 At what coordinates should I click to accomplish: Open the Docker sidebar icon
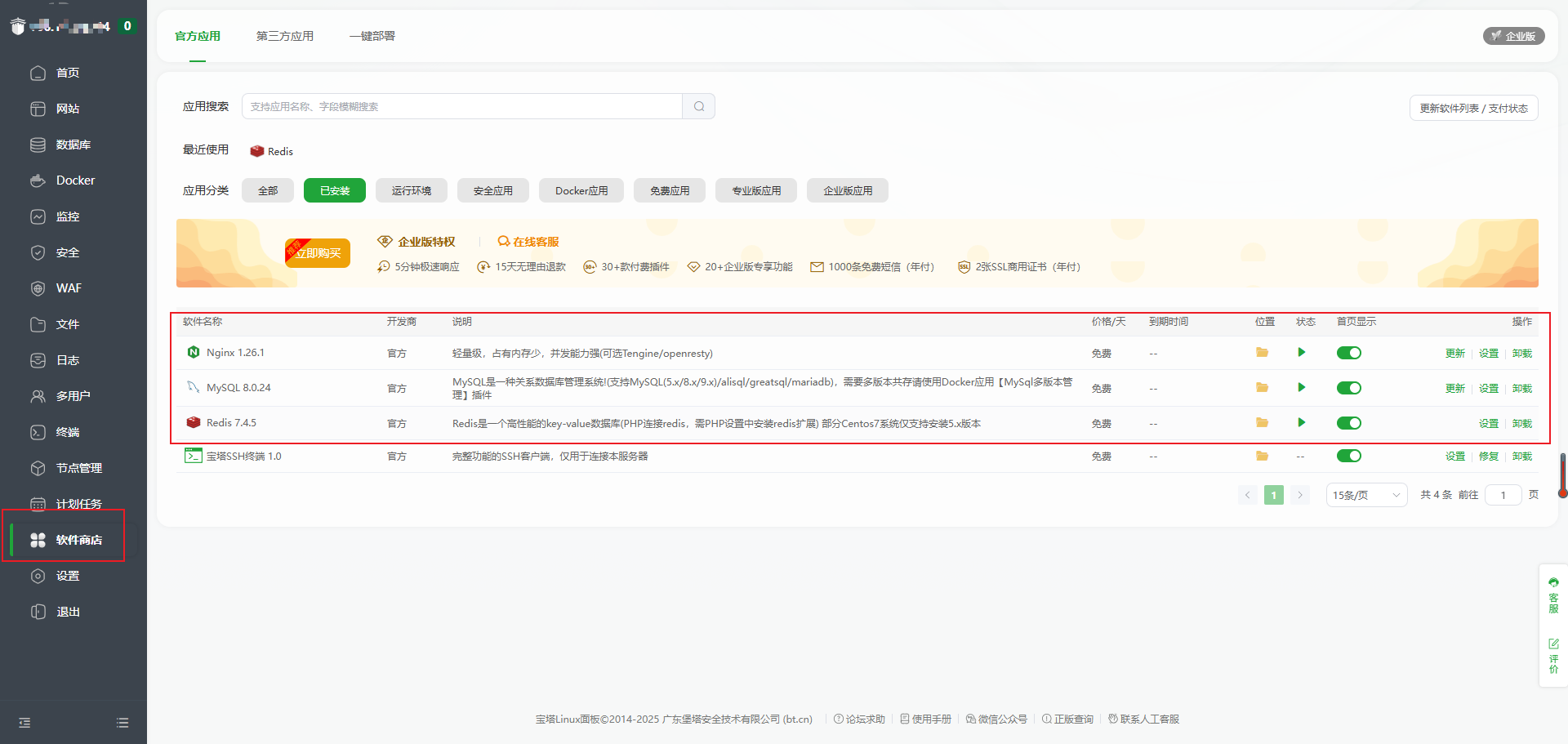[38, 180]
